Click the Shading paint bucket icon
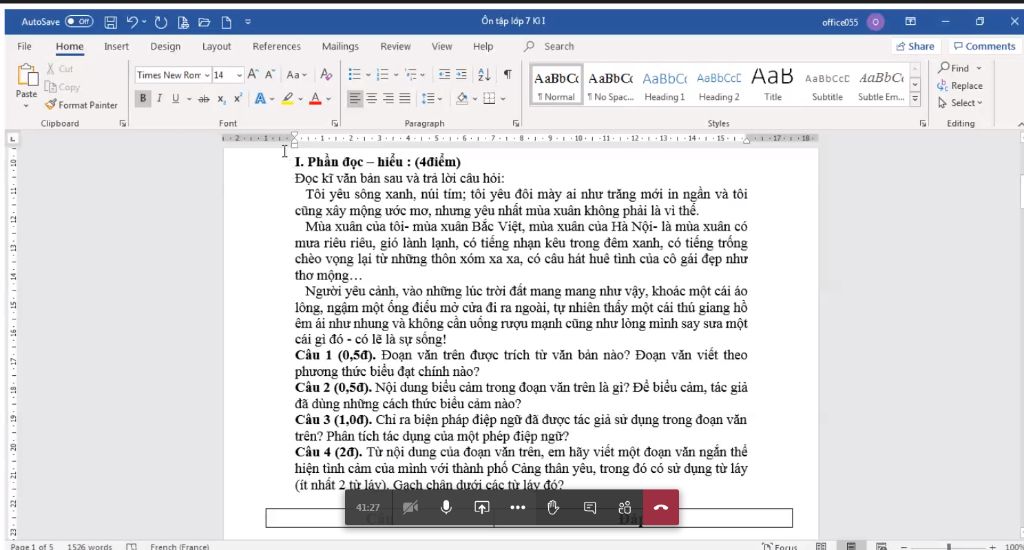Image resolution: width=1024 pixels, height=550 pixels. point(462,99)
